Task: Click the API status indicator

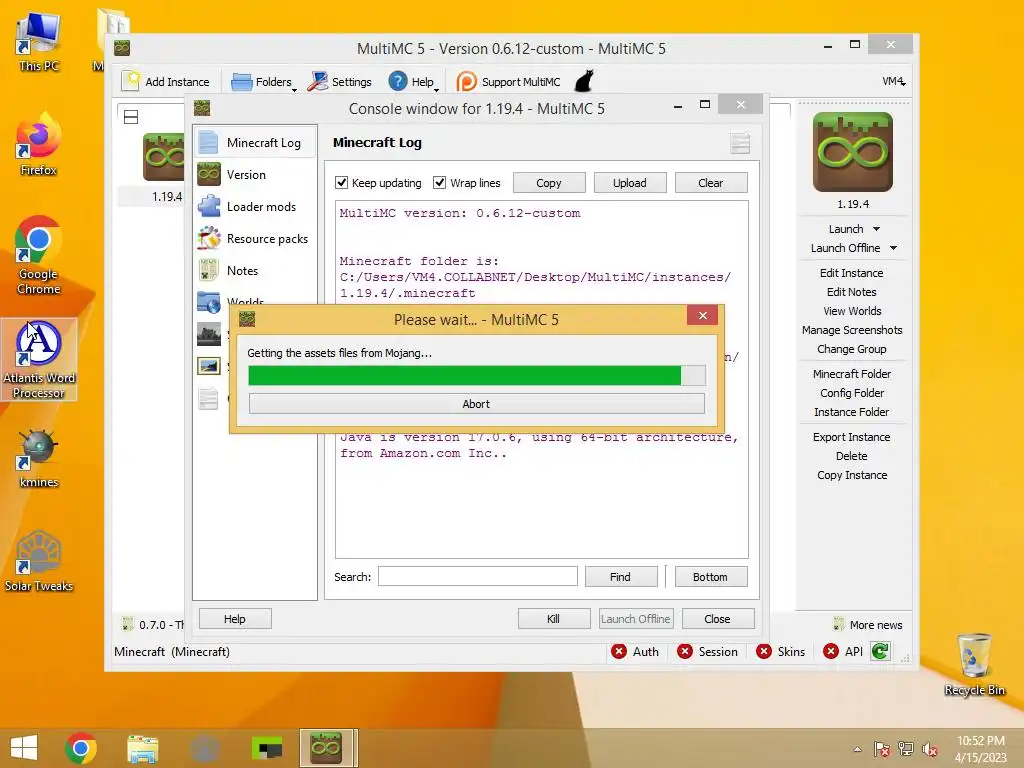Action: click(843, 651)
